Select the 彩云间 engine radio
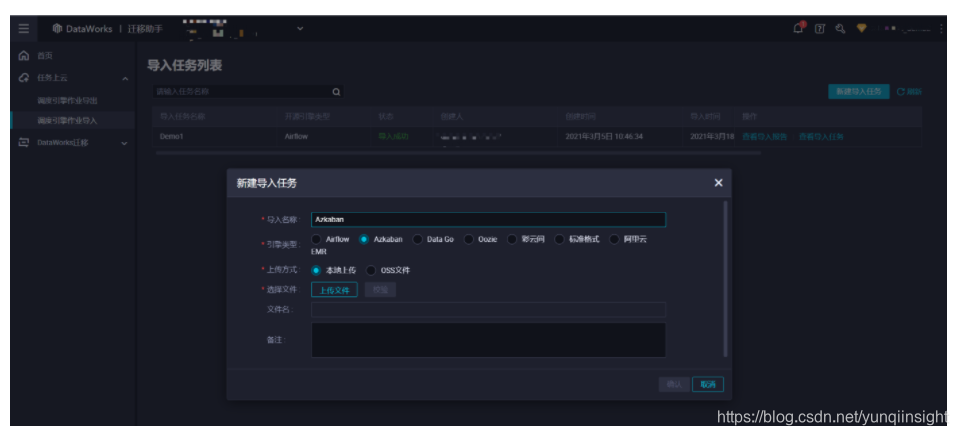Viewport: 959px width, 436px height. click(x=512, y=239)
